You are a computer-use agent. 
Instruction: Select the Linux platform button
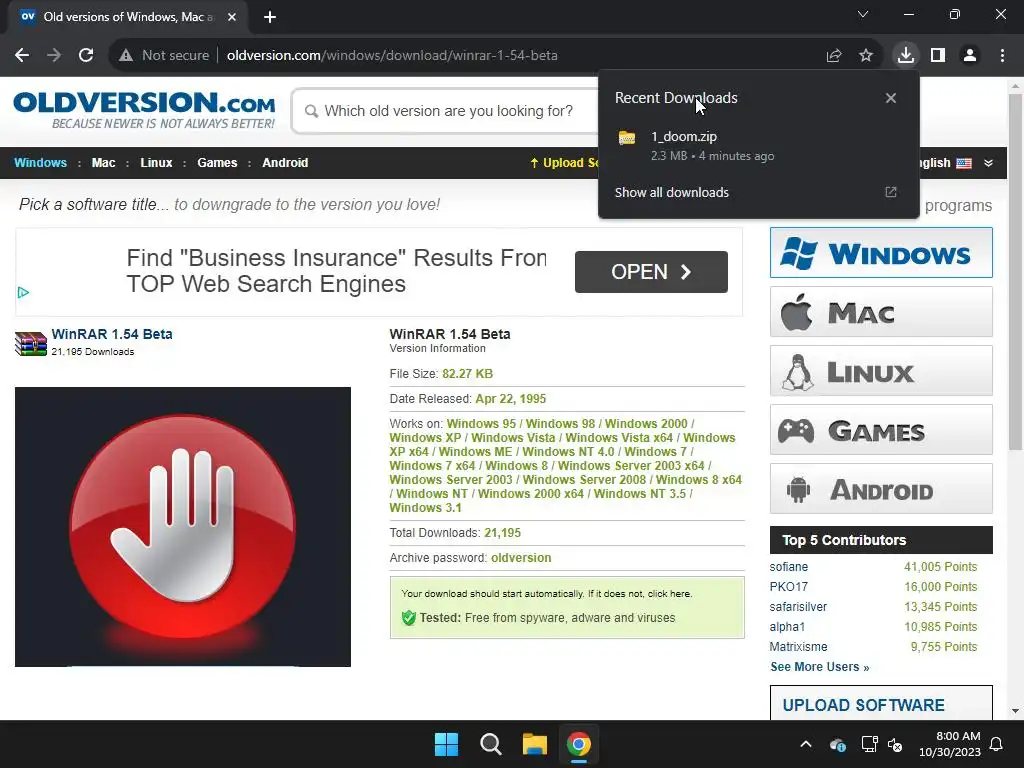tap(881, 371)
